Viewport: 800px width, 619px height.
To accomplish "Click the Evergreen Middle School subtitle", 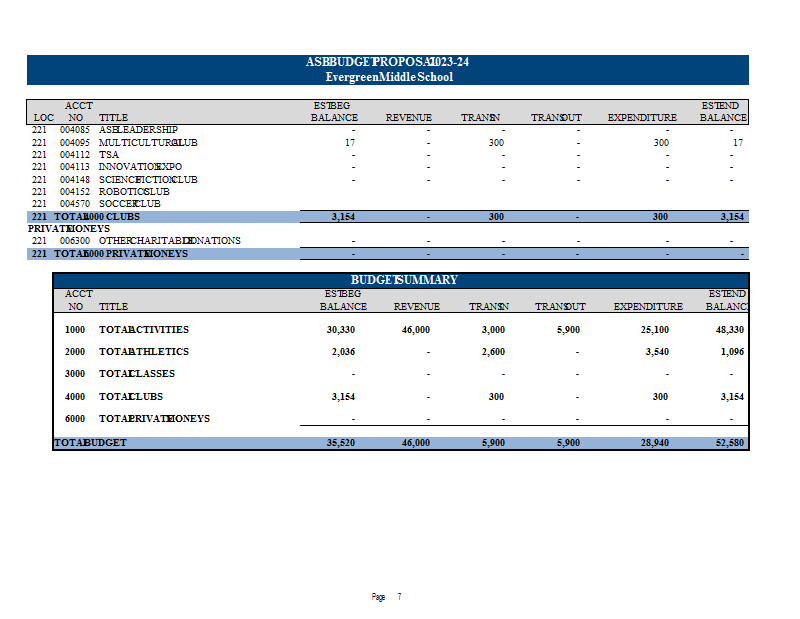I will 389,77.
